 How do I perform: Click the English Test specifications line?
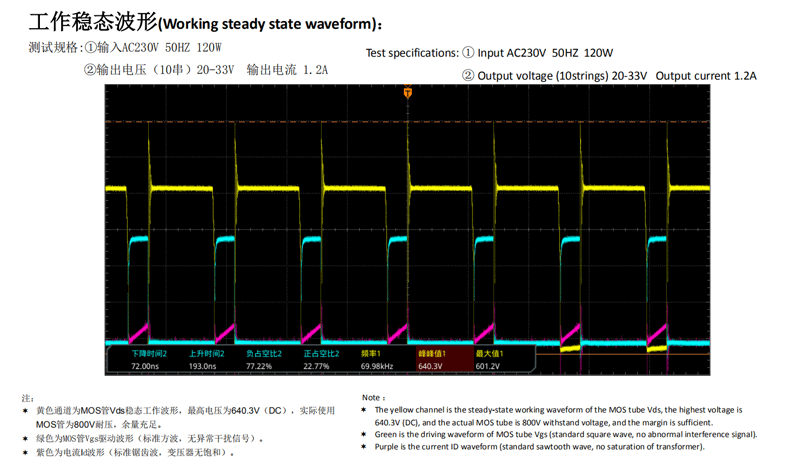tap(489, 53)
